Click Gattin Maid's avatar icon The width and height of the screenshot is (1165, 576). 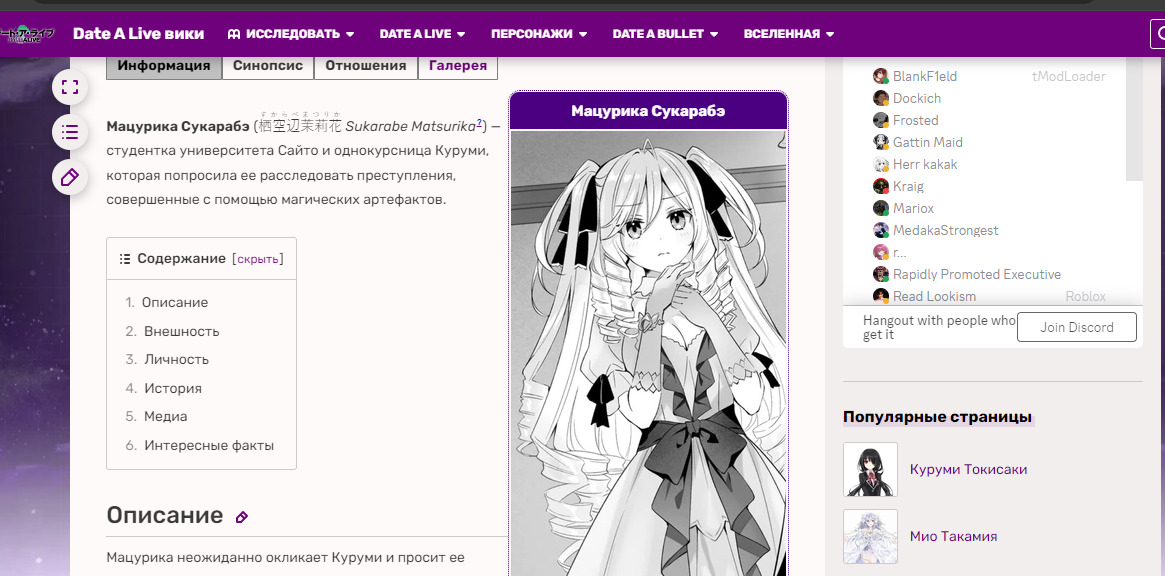click(x=881, y=142)
